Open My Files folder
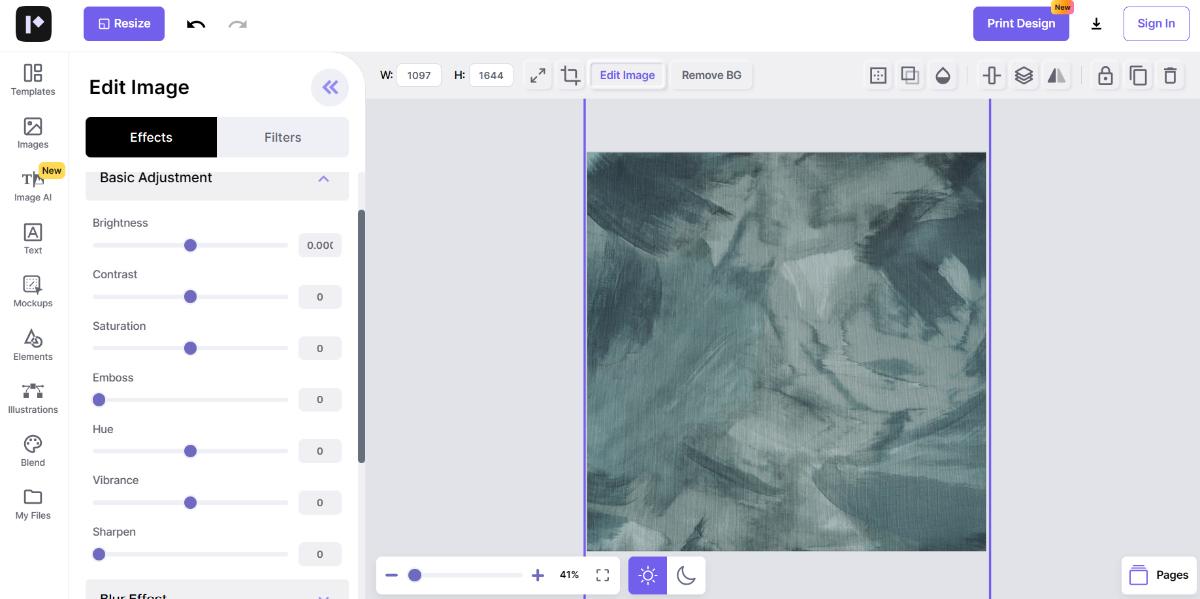Image resolution: width=1200 pixels, height=599 pixels. (33, 504)
